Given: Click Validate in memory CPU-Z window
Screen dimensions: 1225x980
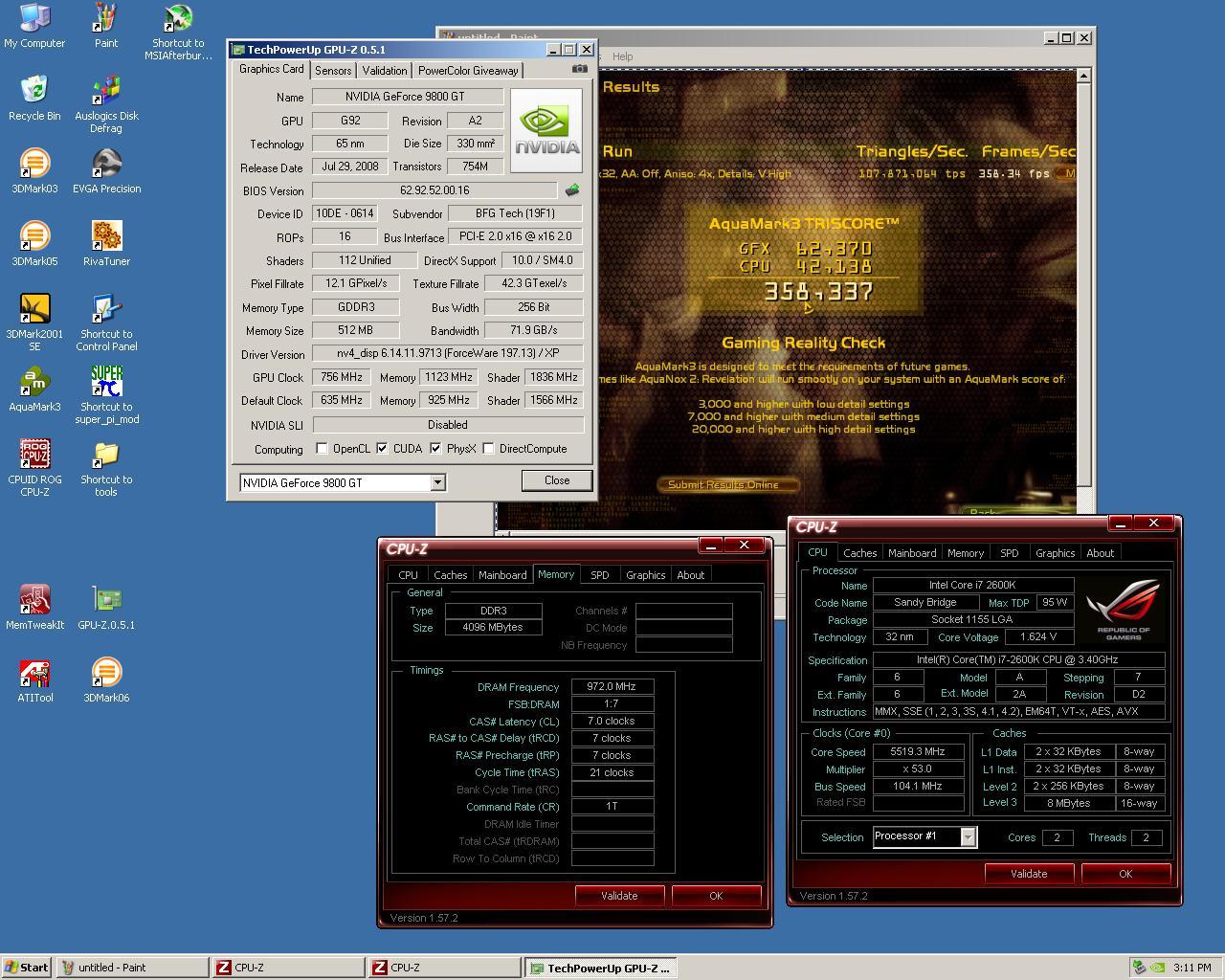Looking at the screenshot, I should [619, 896].
